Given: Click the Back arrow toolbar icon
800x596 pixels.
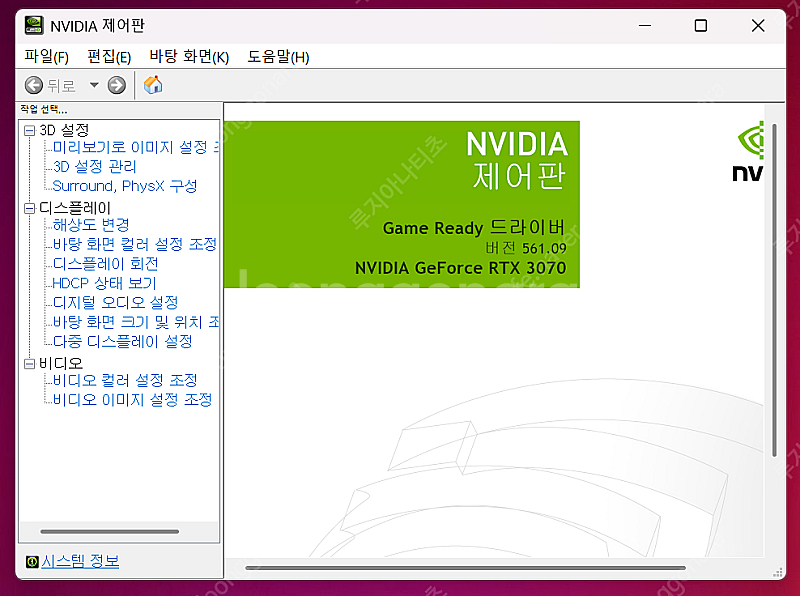Looking at the screenshot, I should click(34, 85).
